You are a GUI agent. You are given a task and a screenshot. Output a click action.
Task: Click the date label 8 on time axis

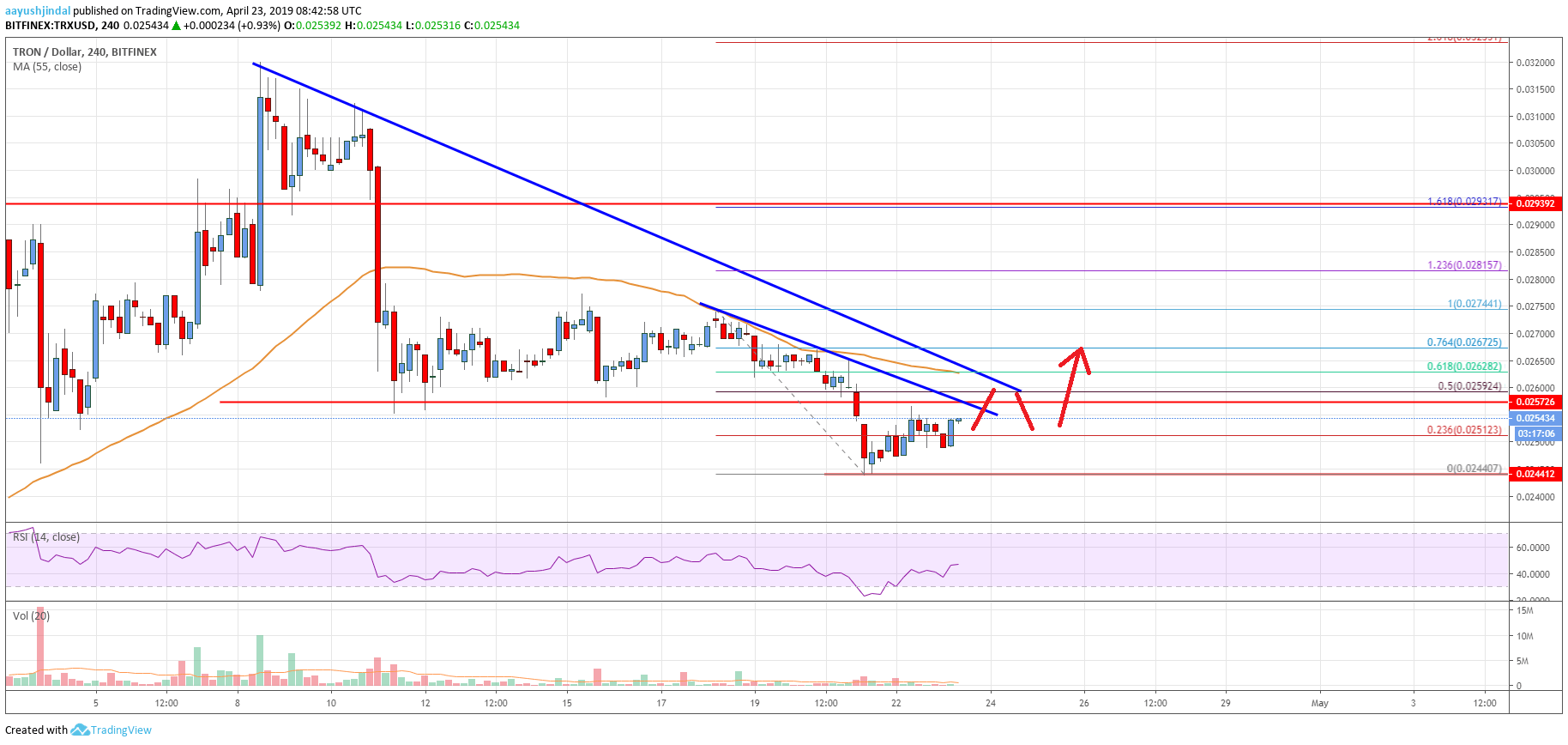pos(238,703)
